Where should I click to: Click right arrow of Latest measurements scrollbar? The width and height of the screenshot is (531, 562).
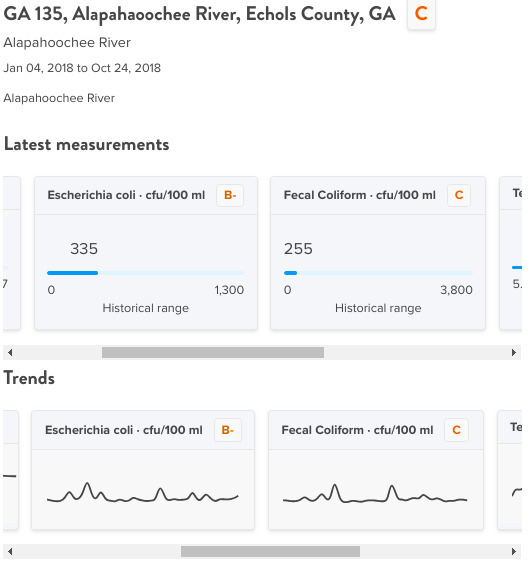(x=513, y=352)
